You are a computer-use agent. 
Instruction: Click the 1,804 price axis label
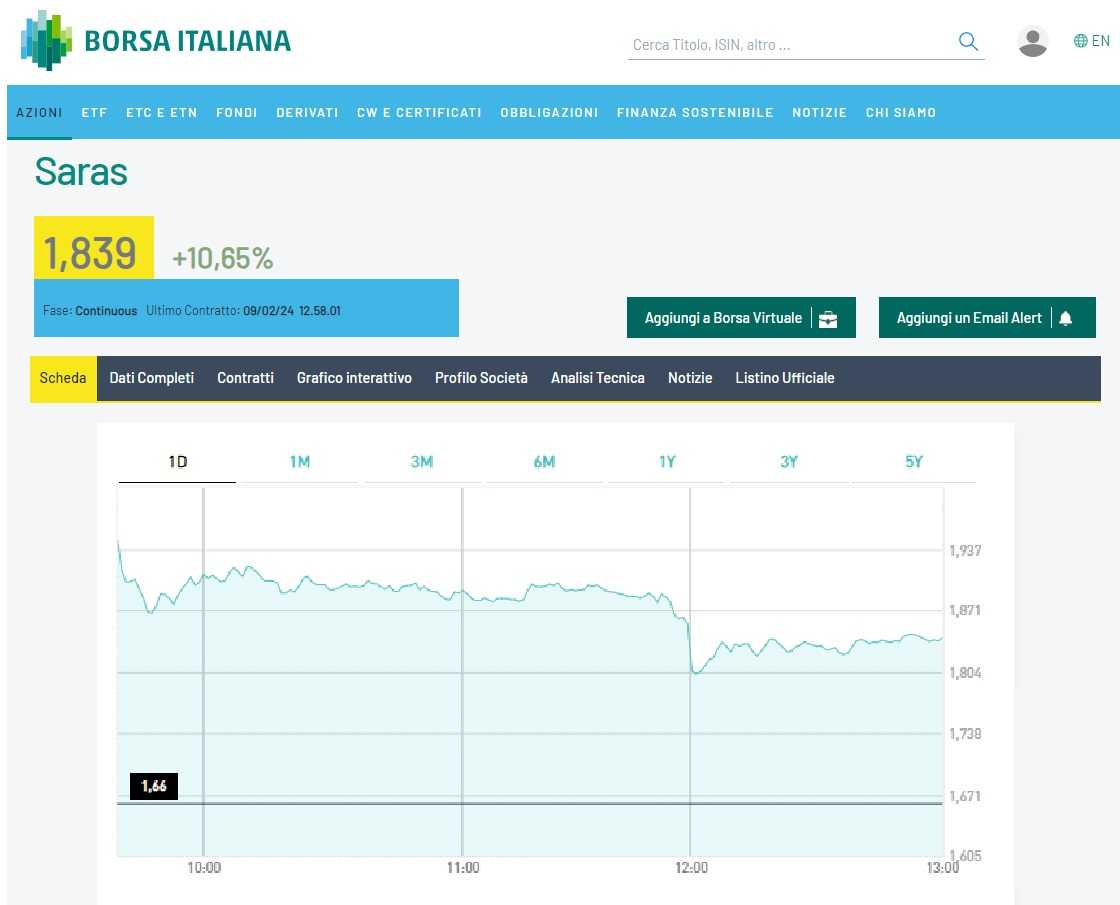965,673
